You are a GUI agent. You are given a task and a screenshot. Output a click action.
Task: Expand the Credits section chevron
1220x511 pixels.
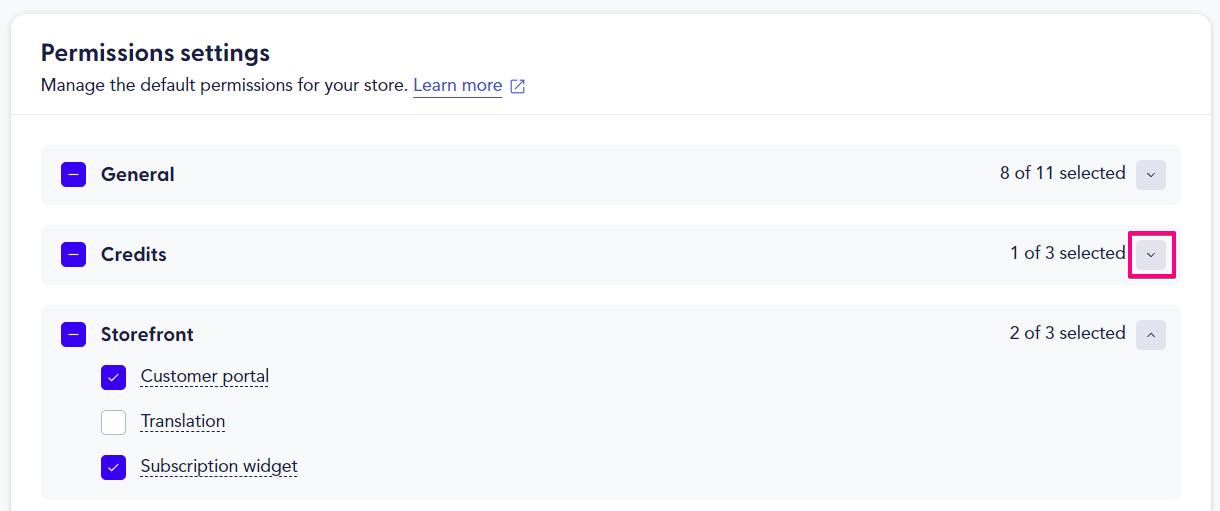pyautogui.click(x=1151, y=255)
